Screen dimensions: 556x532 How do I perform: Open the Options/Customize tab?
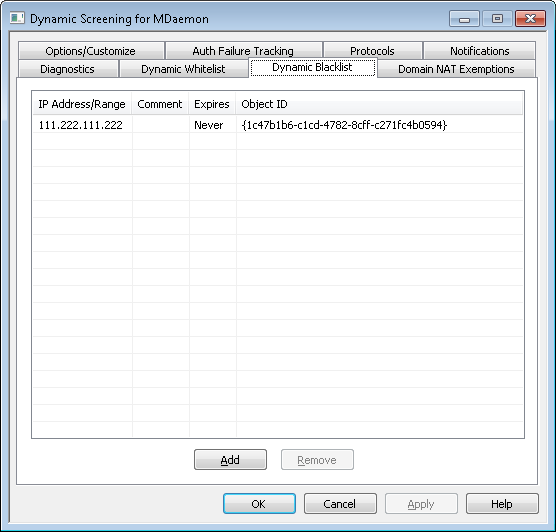[x=91, y=51]
